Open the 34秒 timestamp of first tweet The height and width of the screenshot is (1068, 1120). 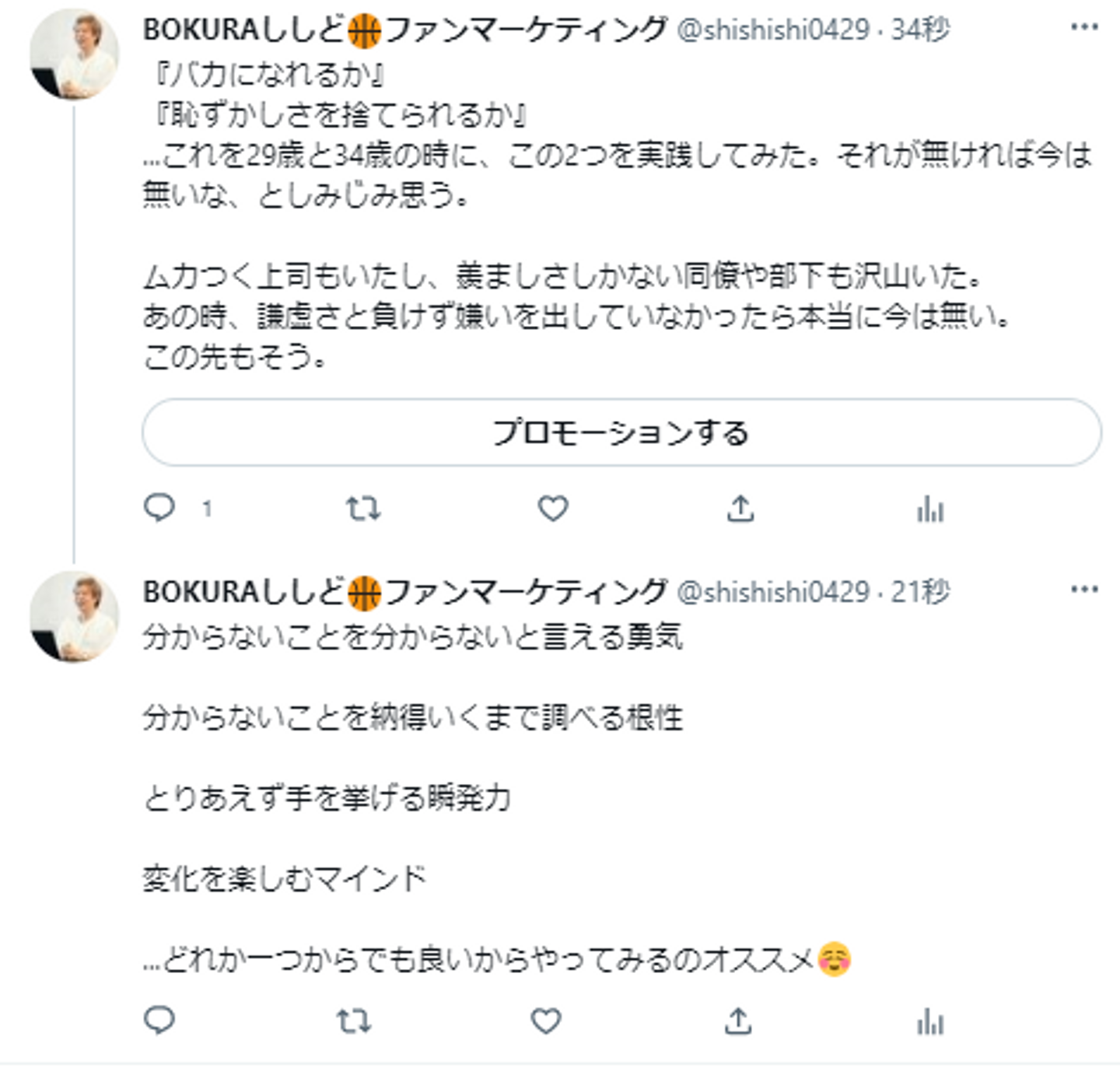(920, 30)
